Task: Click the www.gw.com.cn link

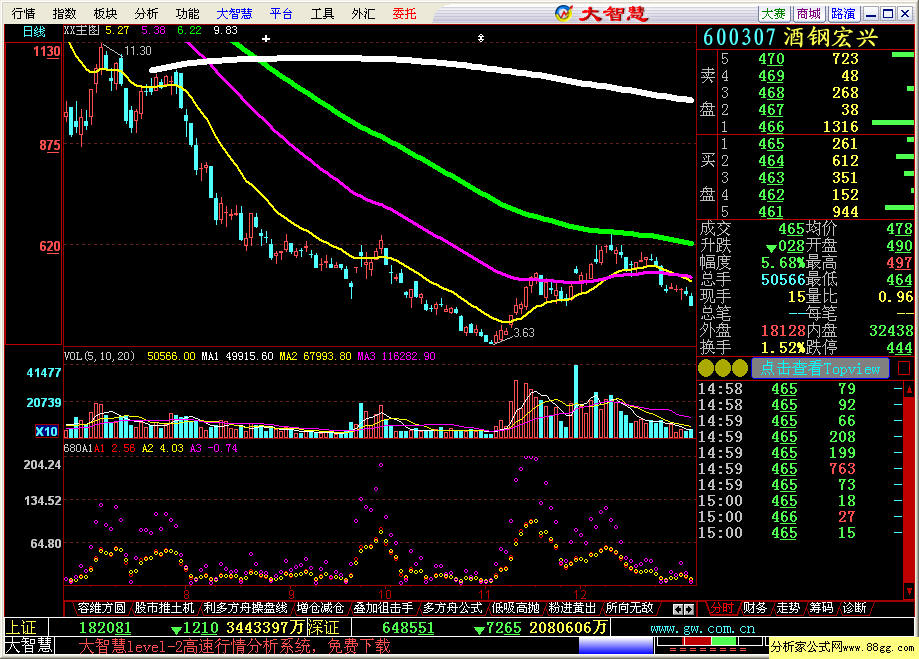Action: [x=703, y=629]
